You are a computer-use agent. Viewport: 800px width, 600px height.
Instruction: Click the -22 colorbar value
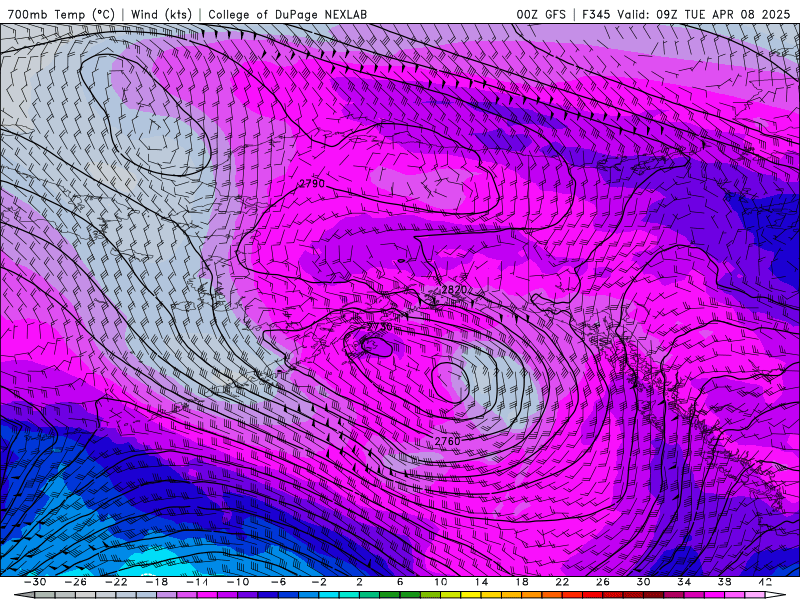coord(116,582)
